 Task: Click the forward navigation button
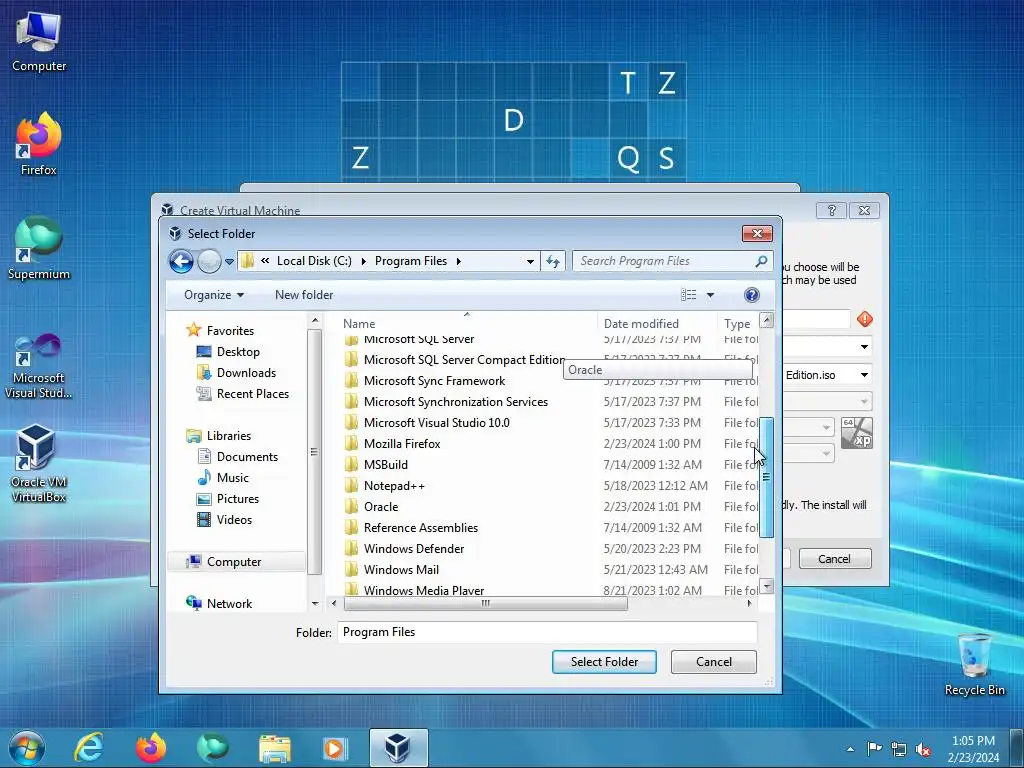point(209,261)
